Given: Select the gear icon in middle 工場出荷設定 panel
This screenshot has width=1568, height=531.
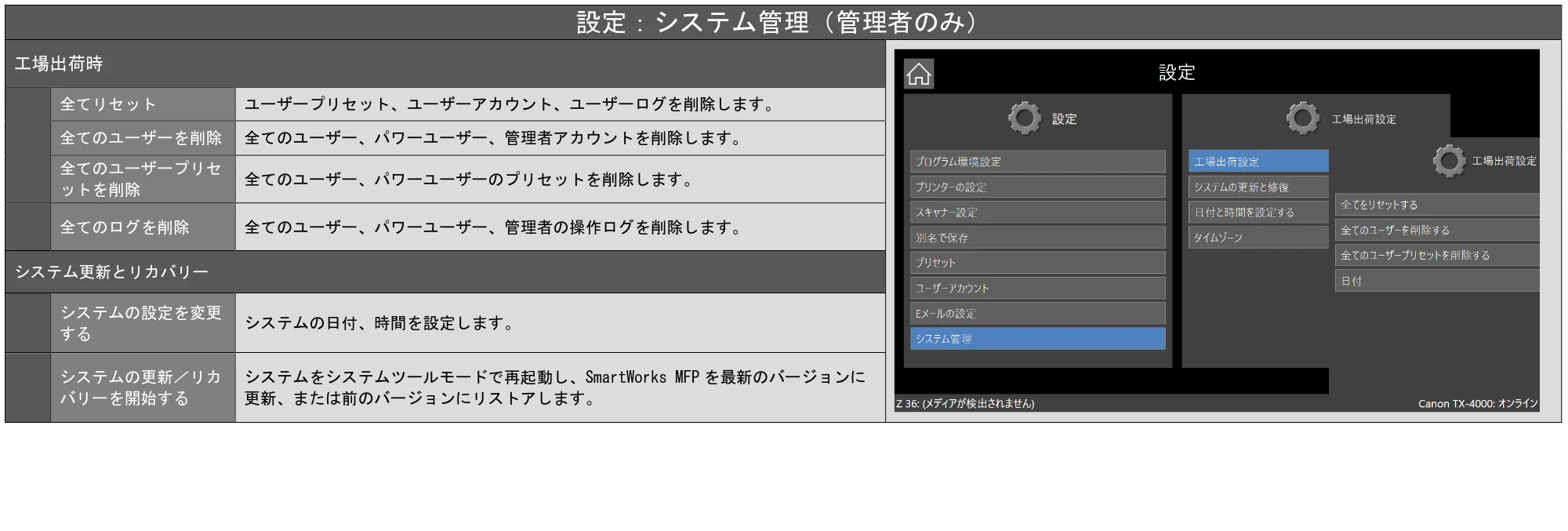Looking at the screenshot, I should pos(1303,118).
